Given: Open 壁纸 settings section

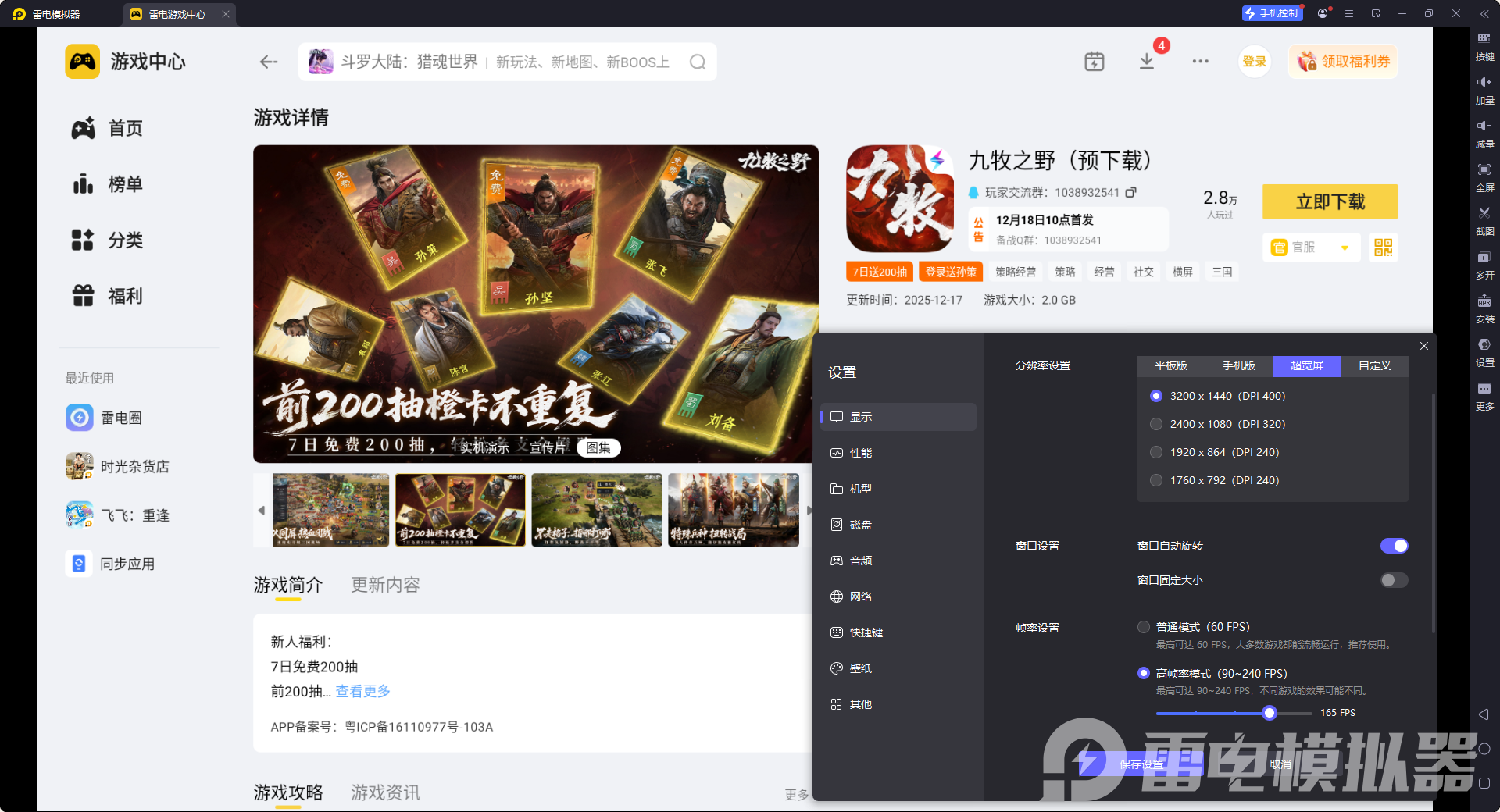Looking at the screenshot, I should tap(898, 668).
